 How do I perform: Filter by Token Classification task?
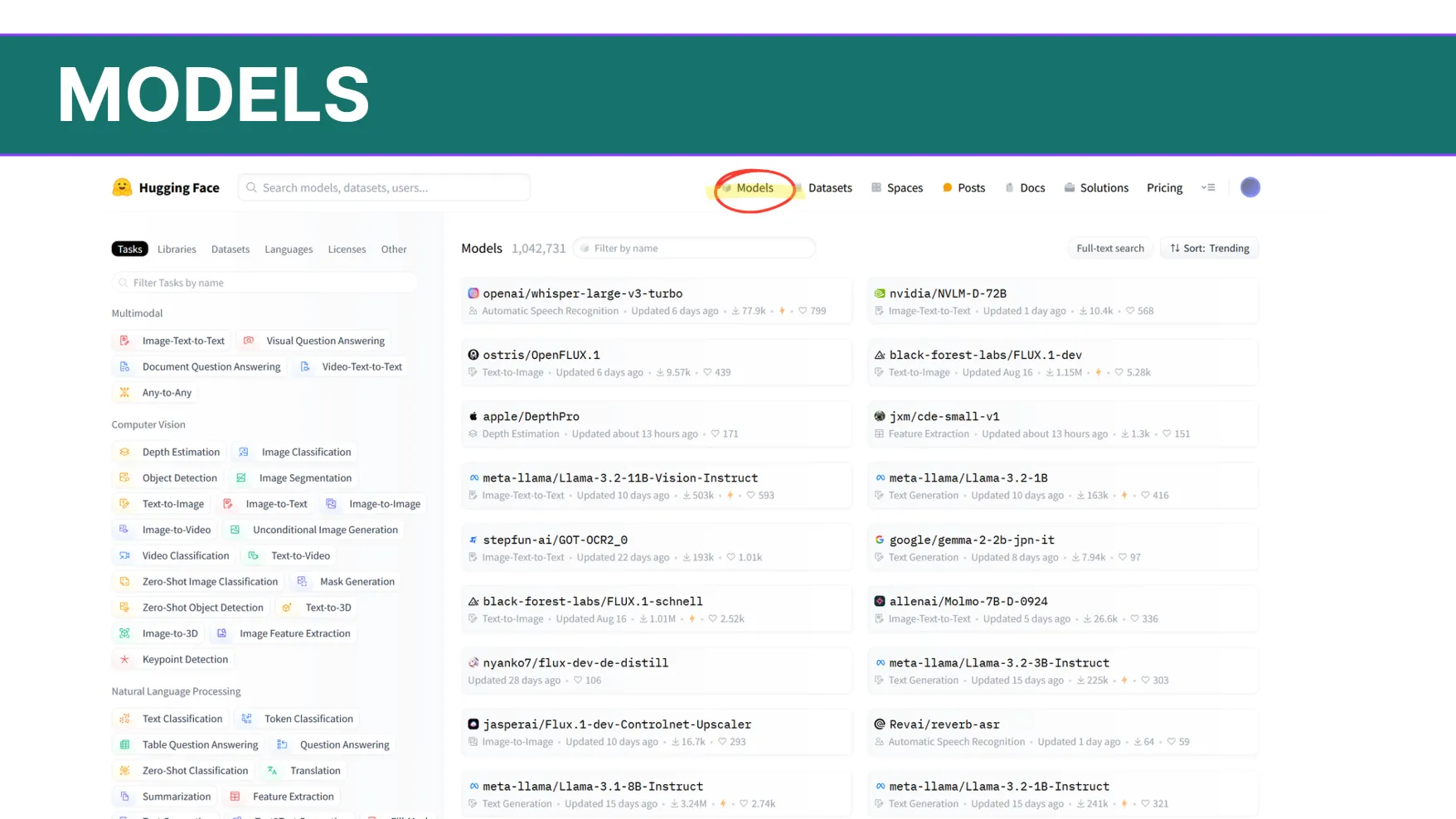click(x=297, y=719)
